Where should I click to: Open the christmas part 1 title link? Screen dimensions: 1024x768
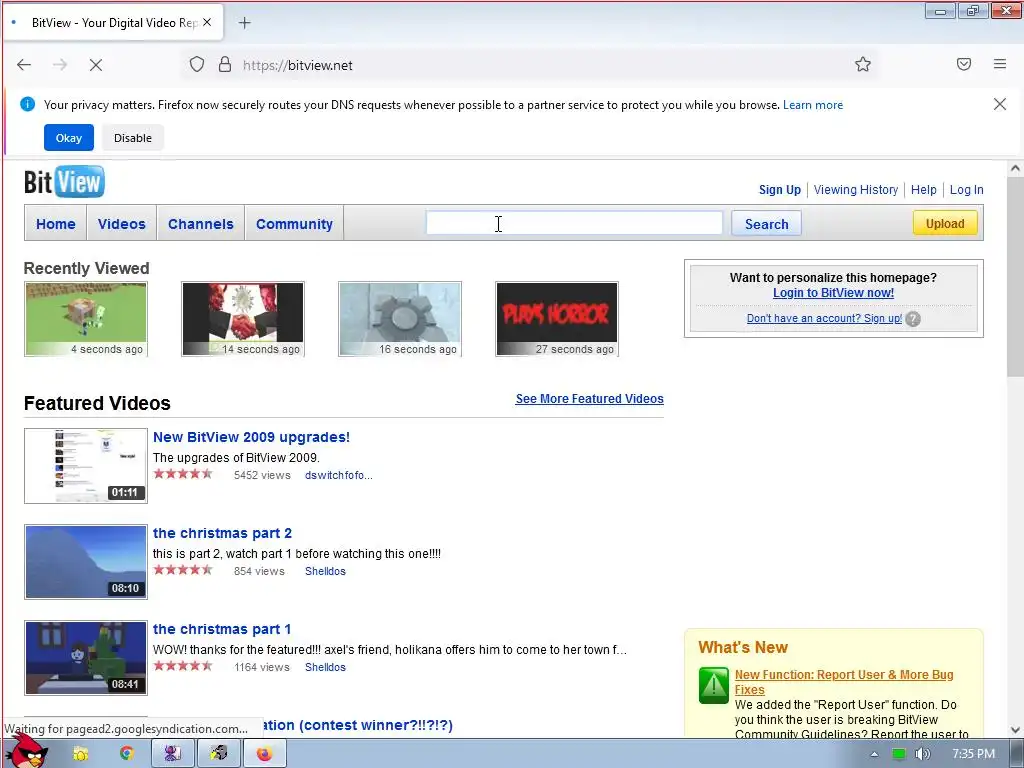point(222,629)
